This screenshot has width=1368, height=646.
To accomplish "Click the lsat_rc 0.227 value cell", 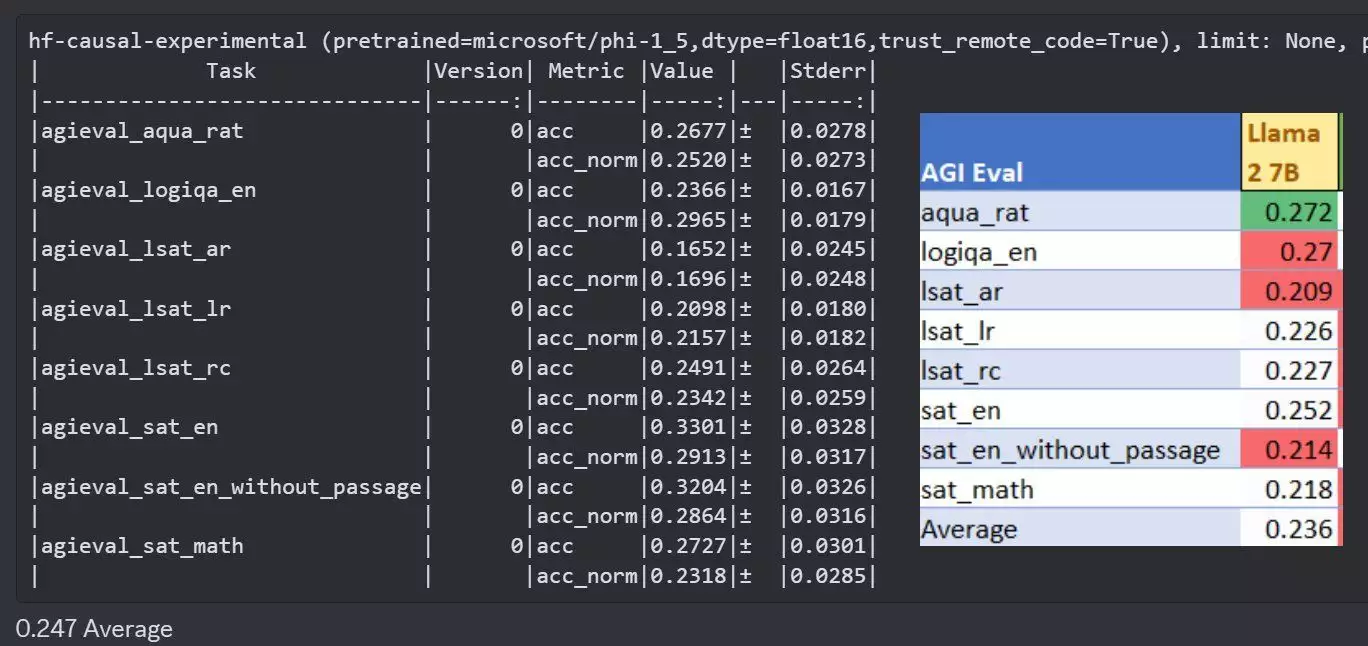I will tap(1289, 371).
